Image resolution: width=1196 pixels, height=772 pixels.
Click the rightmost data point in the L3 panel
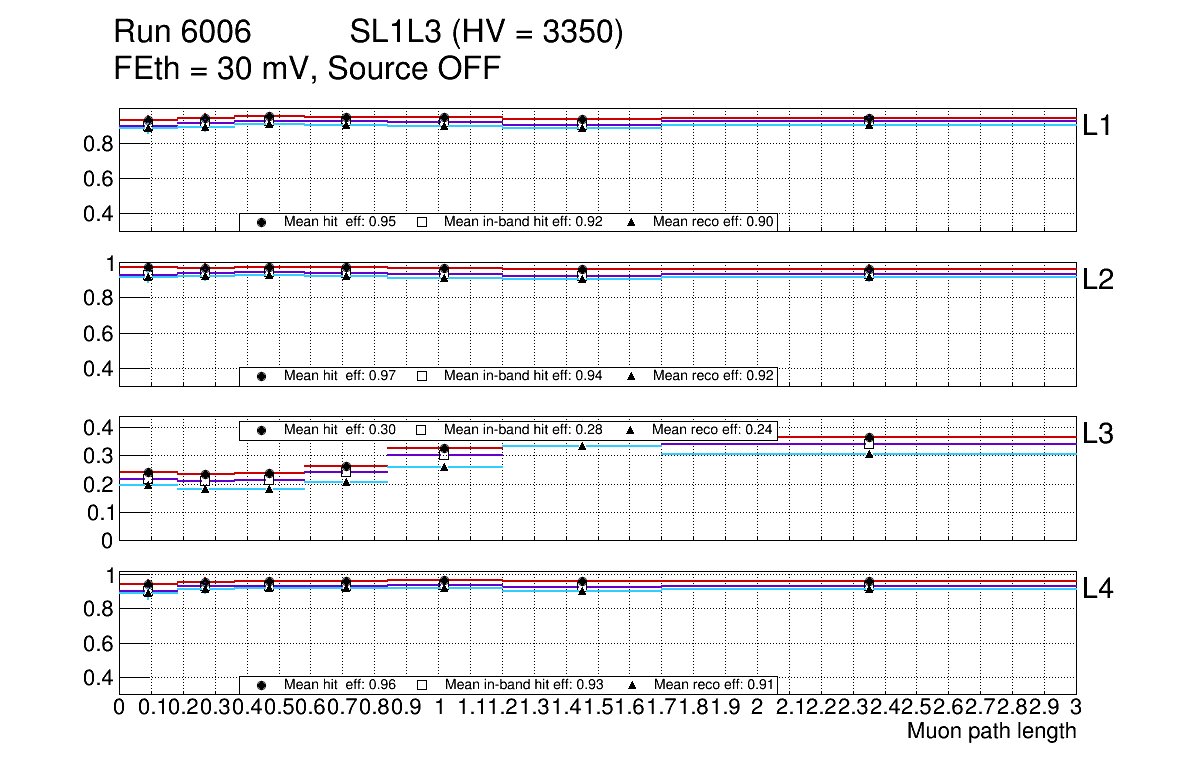[x=869, y=439]
